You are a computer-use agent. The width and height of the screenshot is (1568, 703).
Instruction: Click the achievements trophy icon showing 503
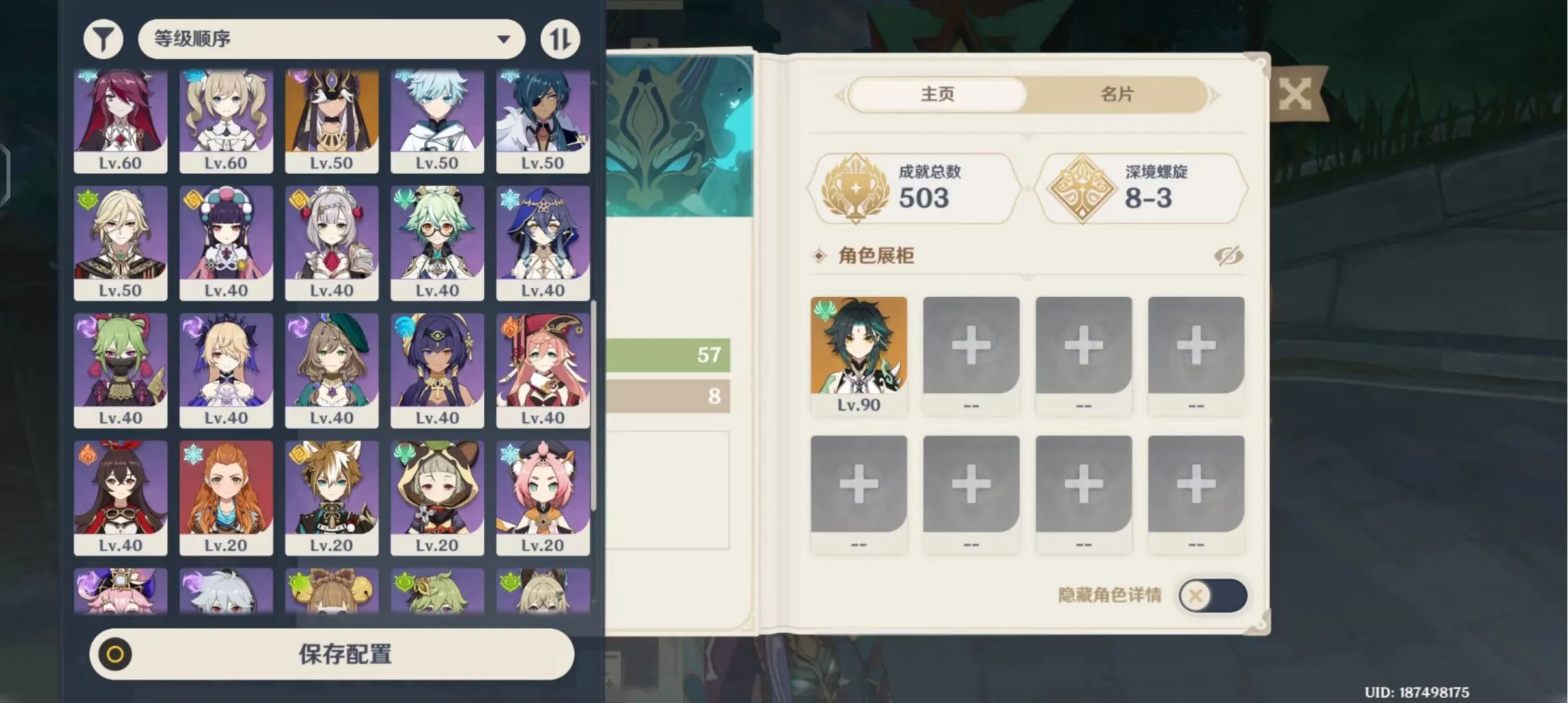coord(855,189)
